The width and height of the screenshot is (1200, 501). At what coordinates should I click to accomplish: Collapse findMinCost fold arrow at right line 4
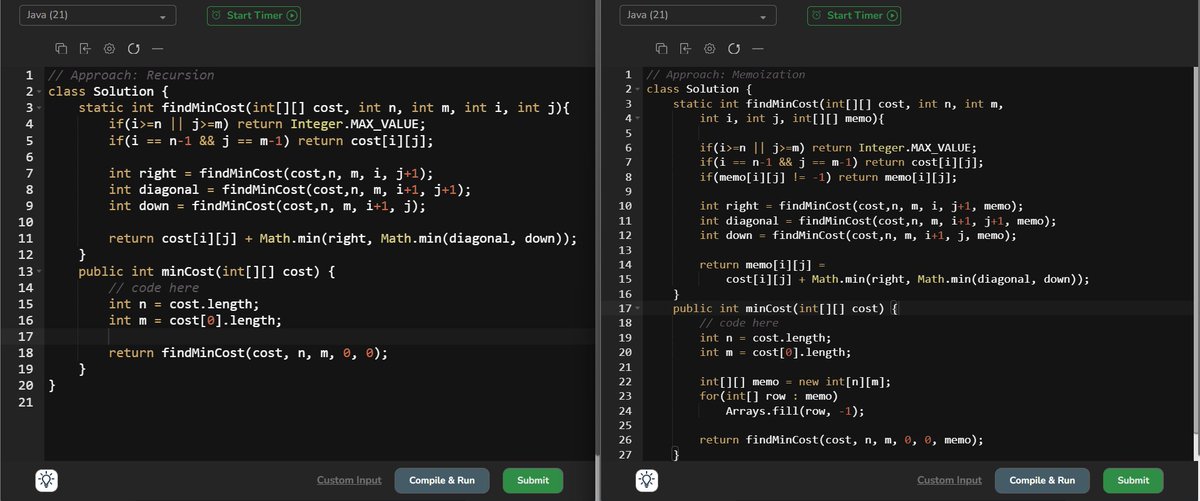pyautogui.click(x=638, y=118)
